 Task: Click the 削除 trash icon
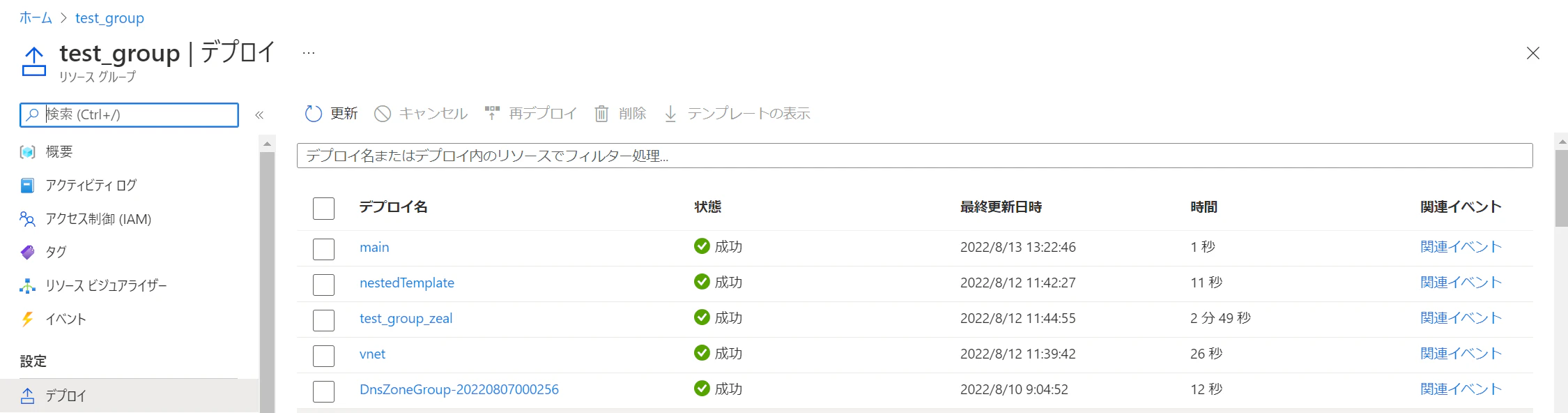pyautogui.click(x=601, y=114)
